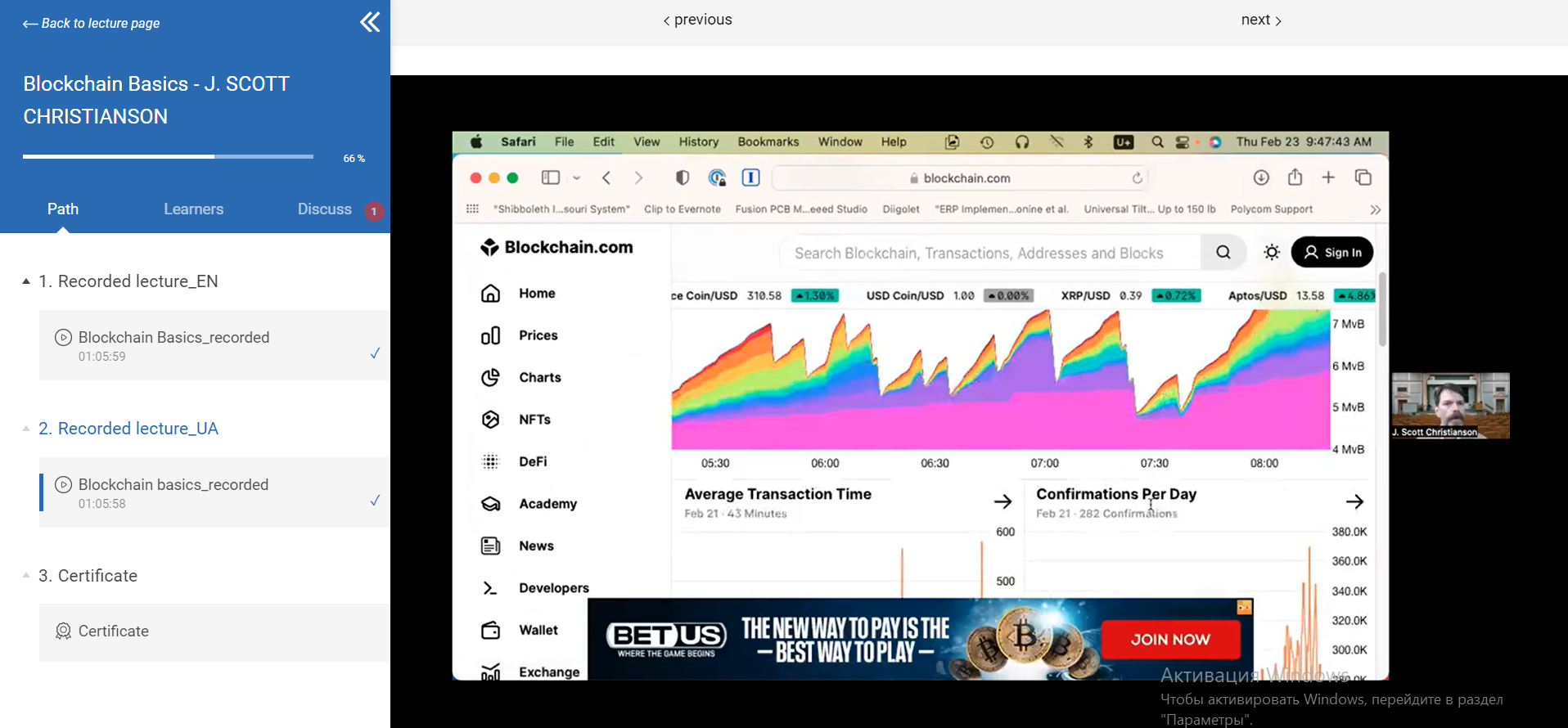The image size is (1568, 728).
Task: Click the course progress bar
Action: pos(168,156)
